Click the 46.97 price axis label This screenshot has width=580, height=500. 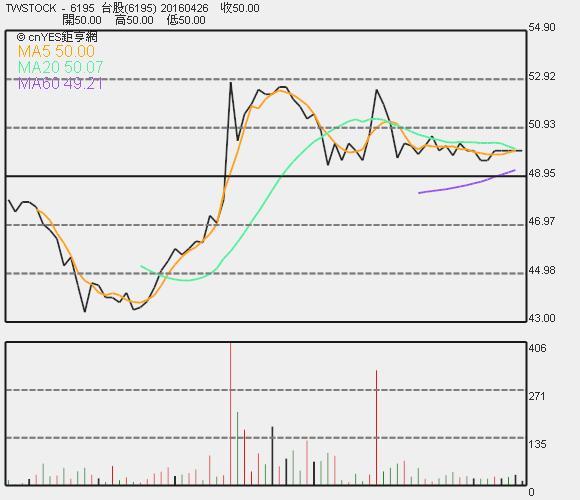coord(542,221)
